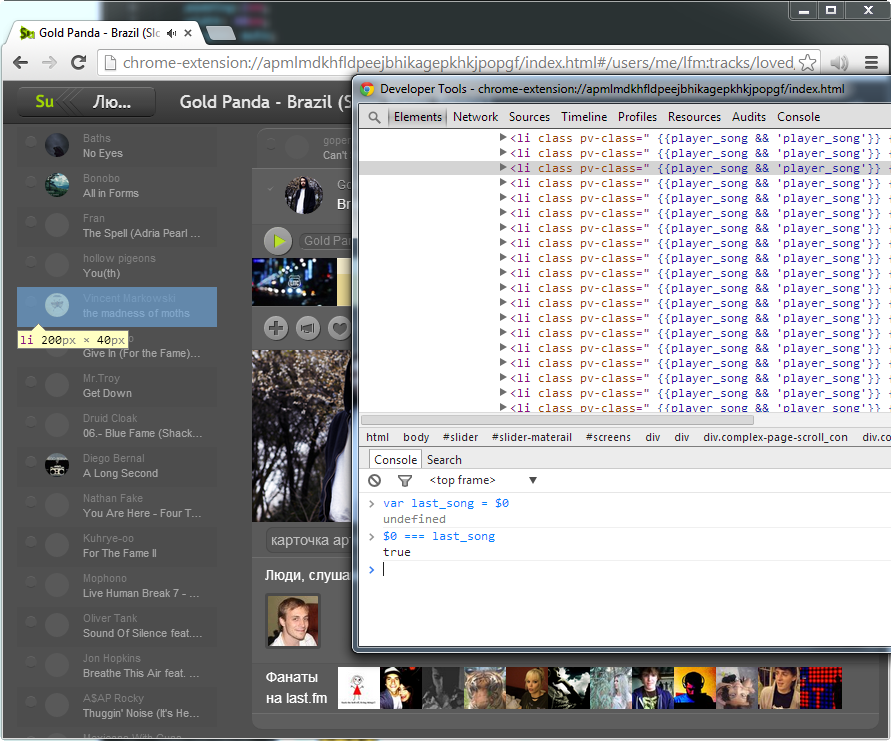Open a new browser tab
The width and height of the screenshot is (891, 741).
[221, 34]
